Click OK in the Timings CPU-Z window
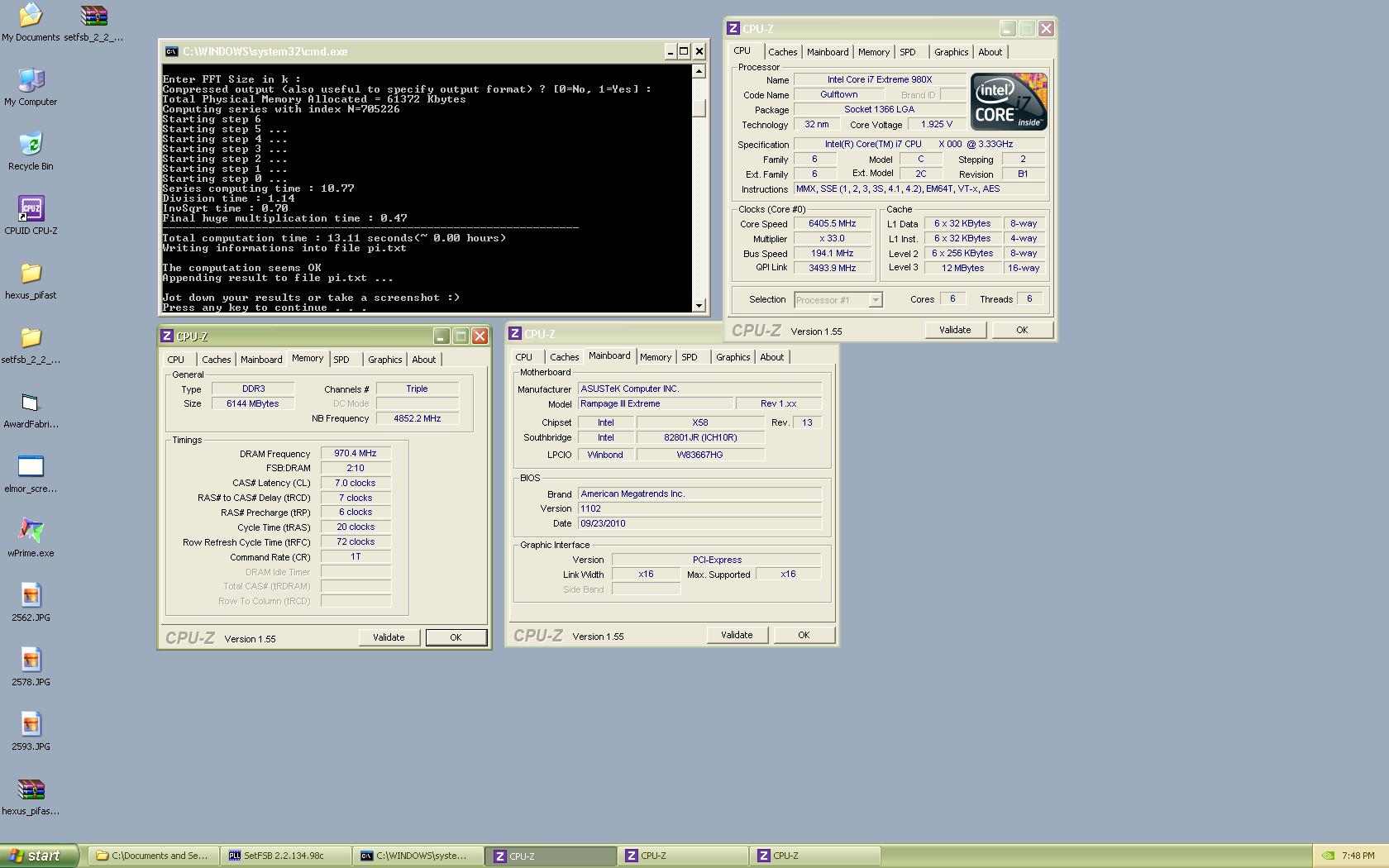The width and height of the screenshot is (1389, 868). (x=456, y=637)
